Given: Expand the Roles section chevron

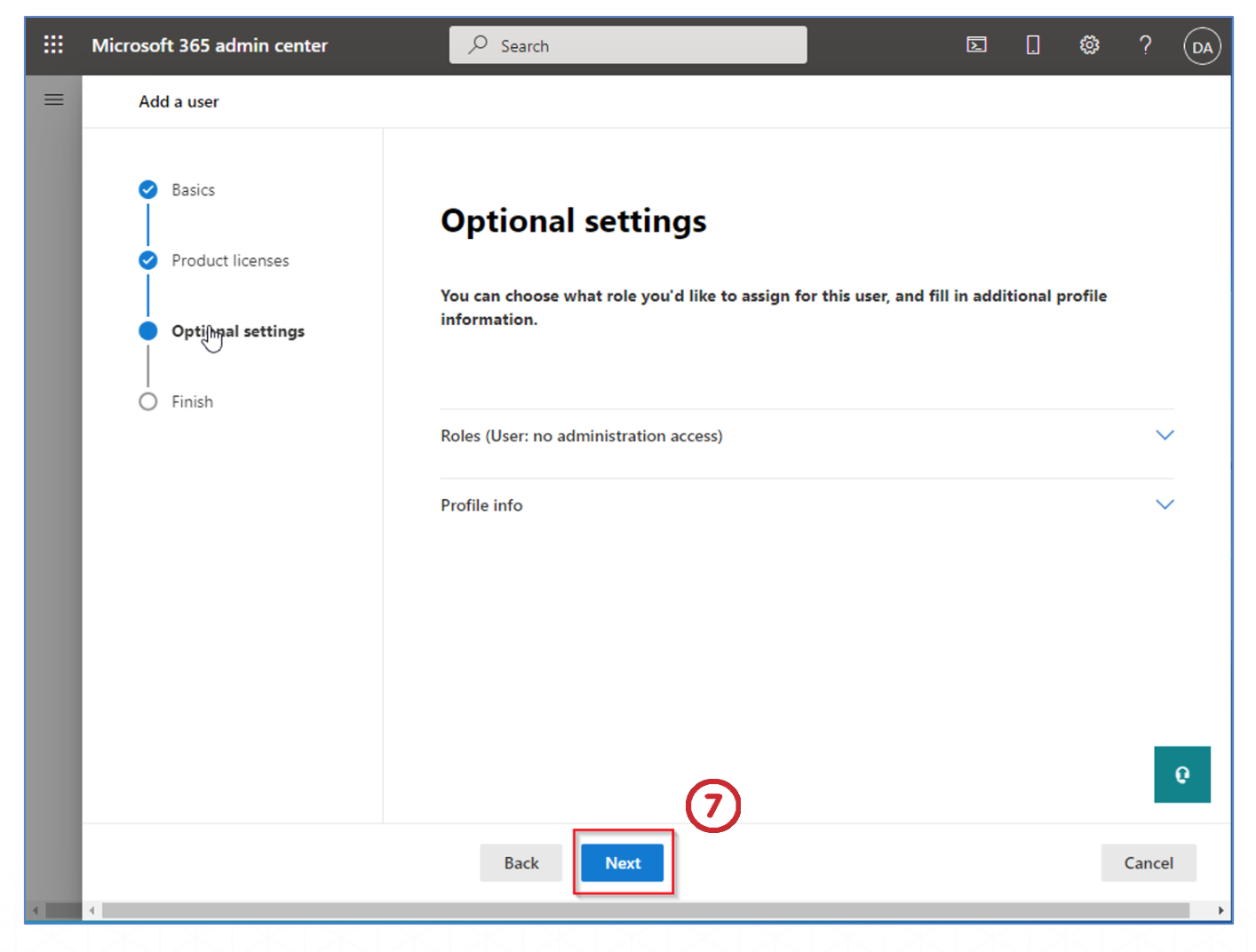Looking at the screenshot, I should 1164,435.
